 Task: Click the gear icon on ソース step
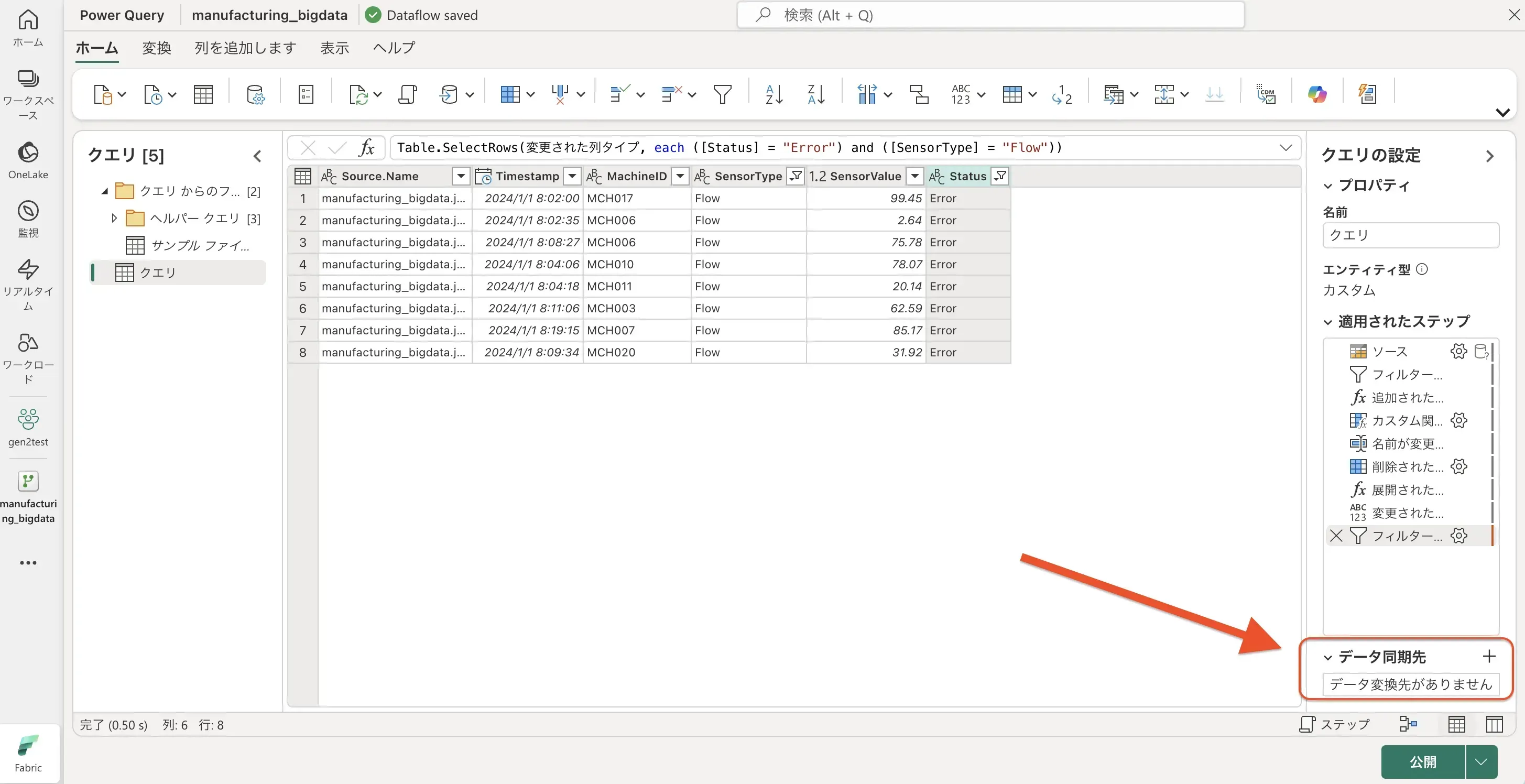coord(1458,351)
